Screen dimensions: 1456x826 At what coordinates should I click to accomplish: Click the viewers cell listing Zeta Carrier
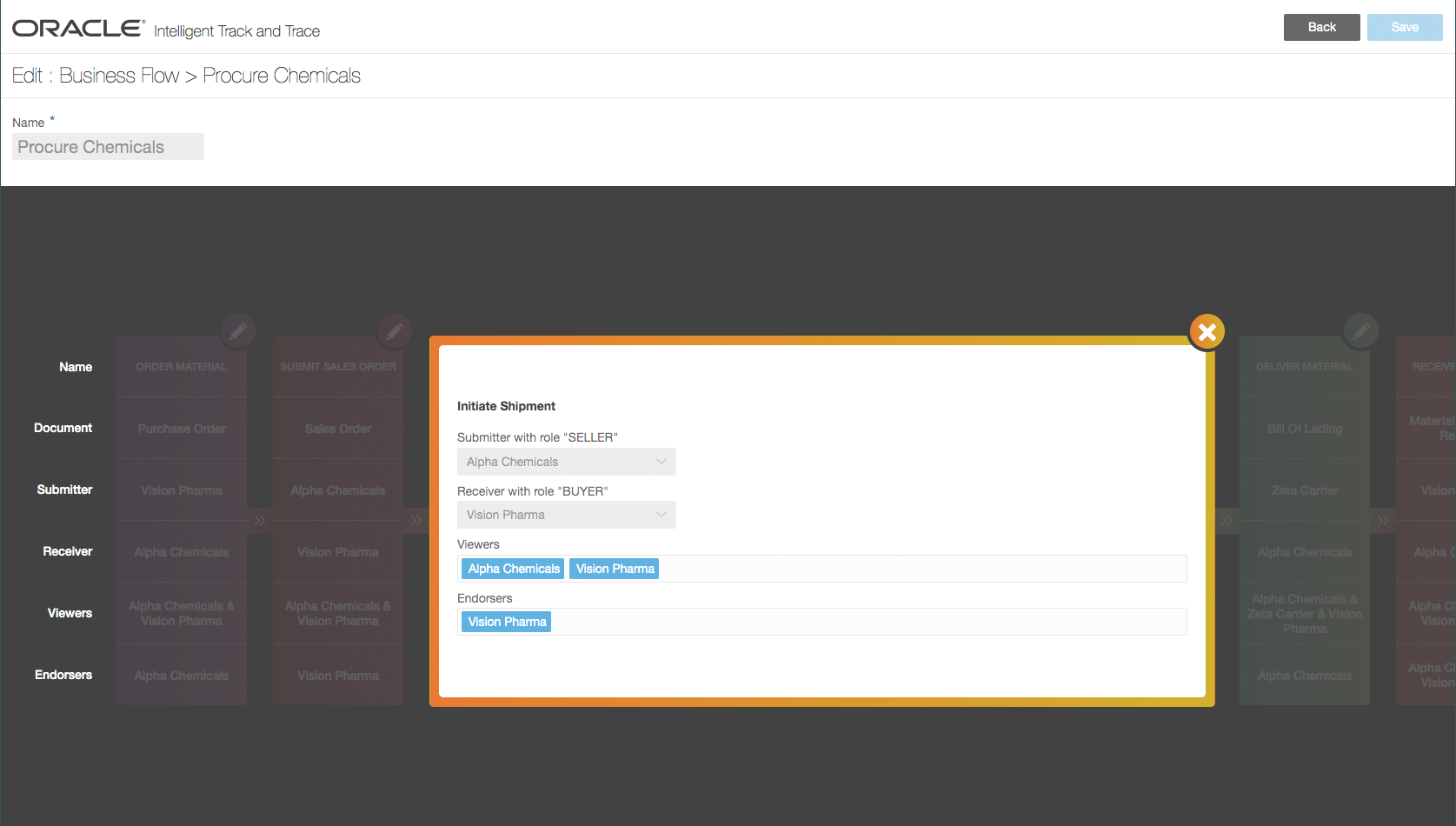1305,614
